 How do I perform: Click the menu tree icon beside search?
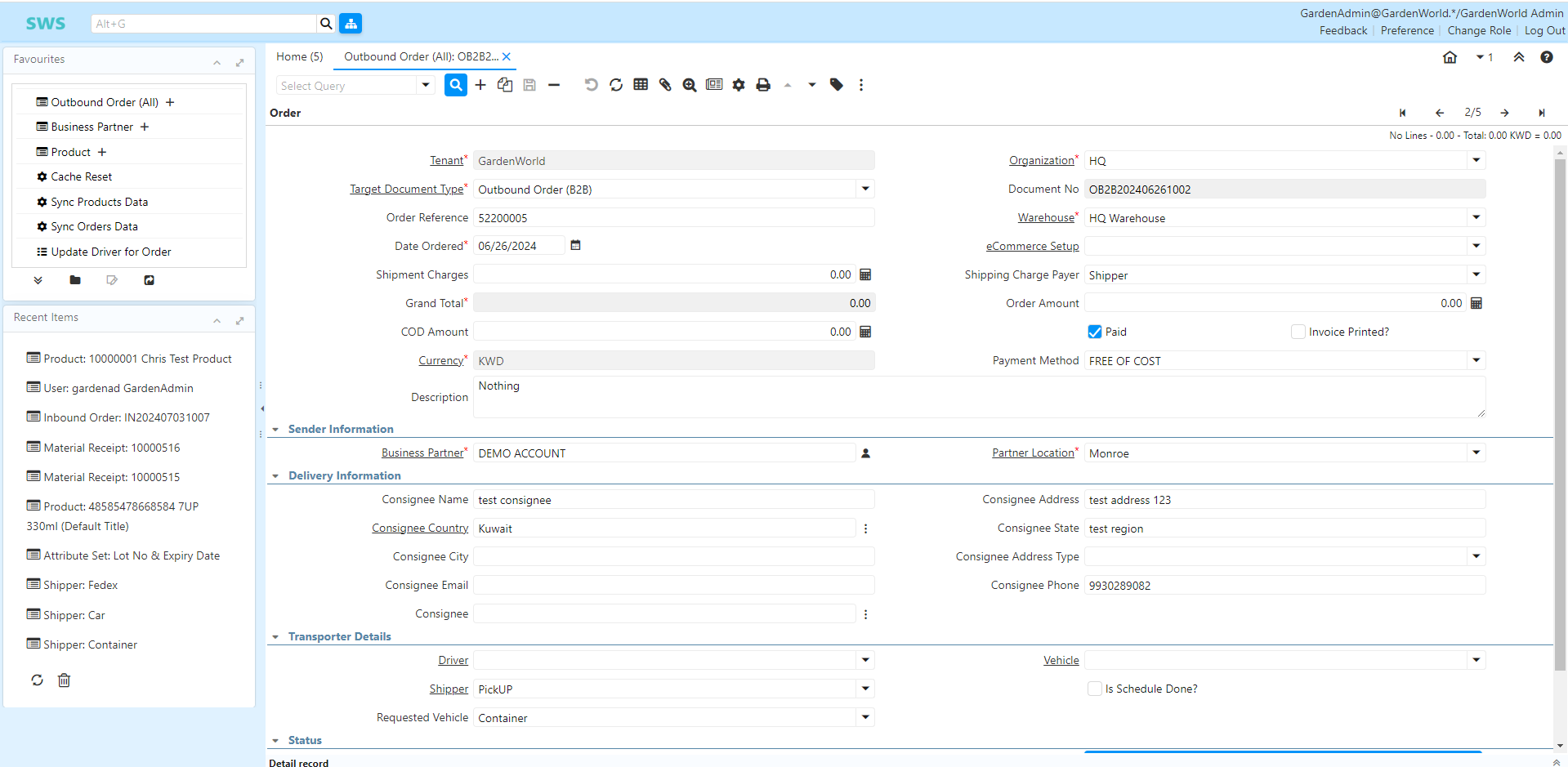point(351,24)
